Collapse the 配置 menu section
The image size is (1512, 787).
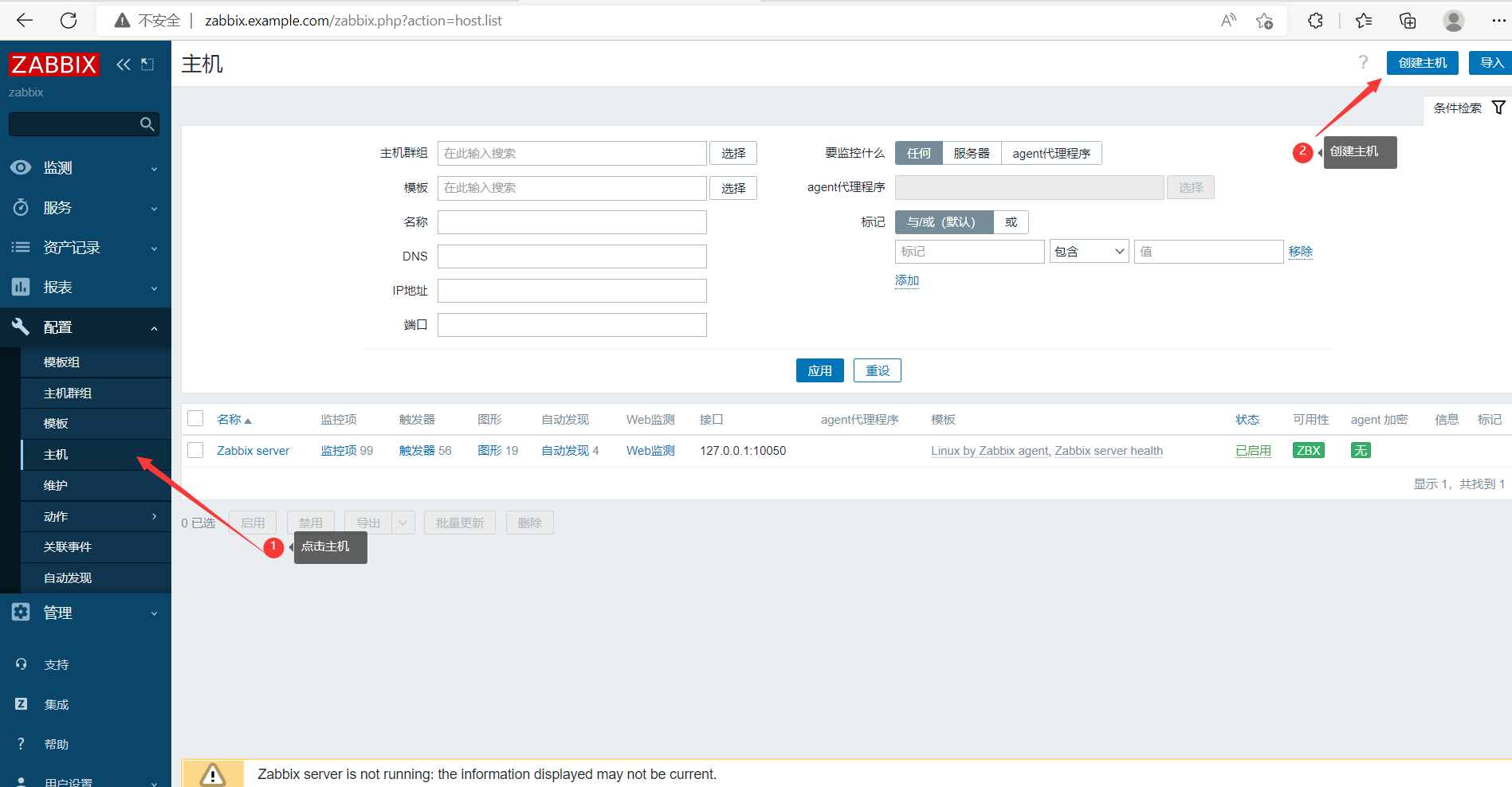click(x=85, y=327)
